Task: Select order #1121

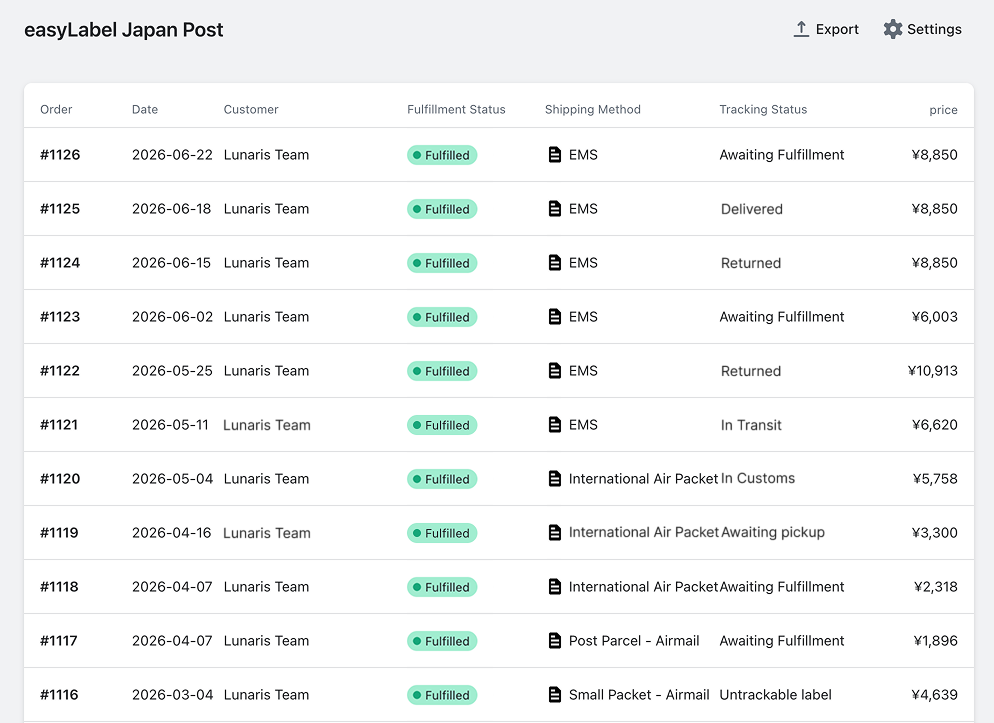Action: (x=59, y=425)
